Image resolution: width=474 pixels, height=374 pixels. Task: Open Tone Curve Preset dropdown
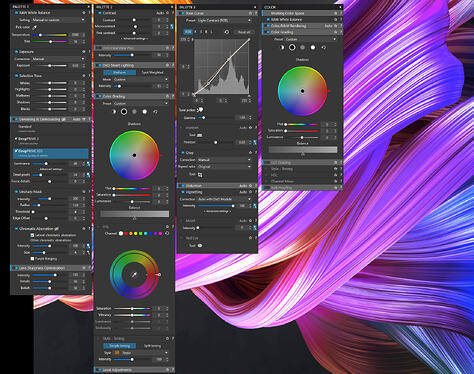click(224, 20)
